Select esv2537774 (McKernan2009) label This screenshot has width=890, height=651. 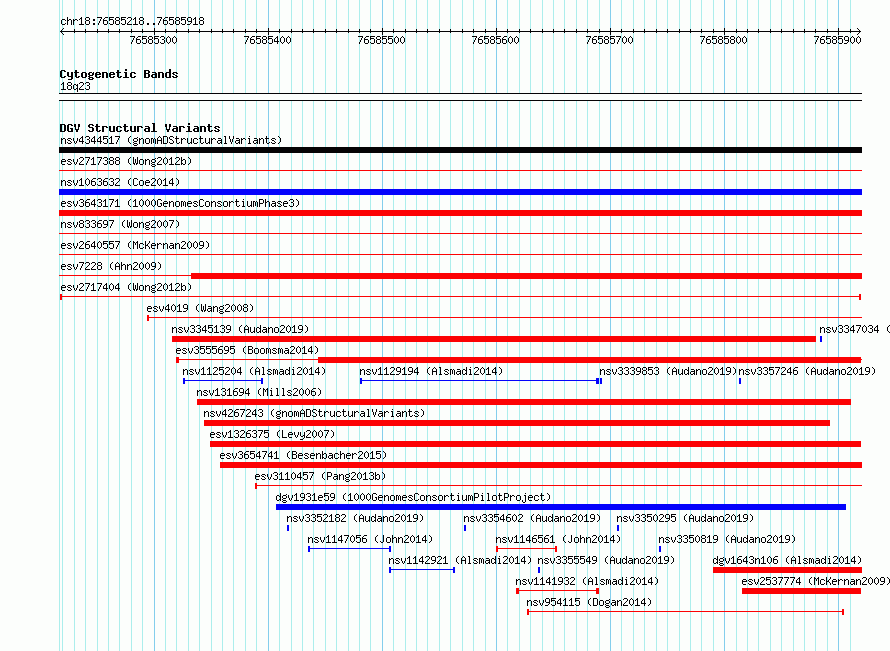[816, 581]
